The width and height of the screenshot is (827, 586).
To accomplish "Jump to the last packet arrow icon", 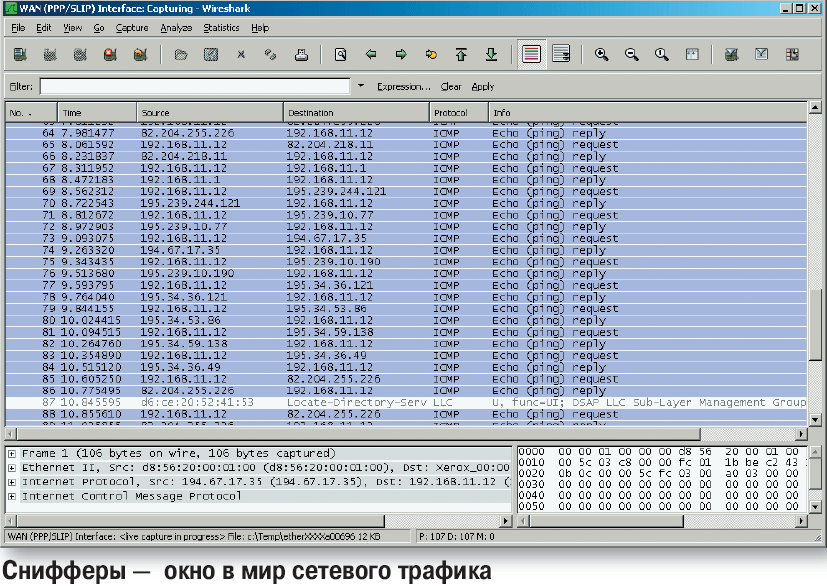I will (x=491, y=54).
